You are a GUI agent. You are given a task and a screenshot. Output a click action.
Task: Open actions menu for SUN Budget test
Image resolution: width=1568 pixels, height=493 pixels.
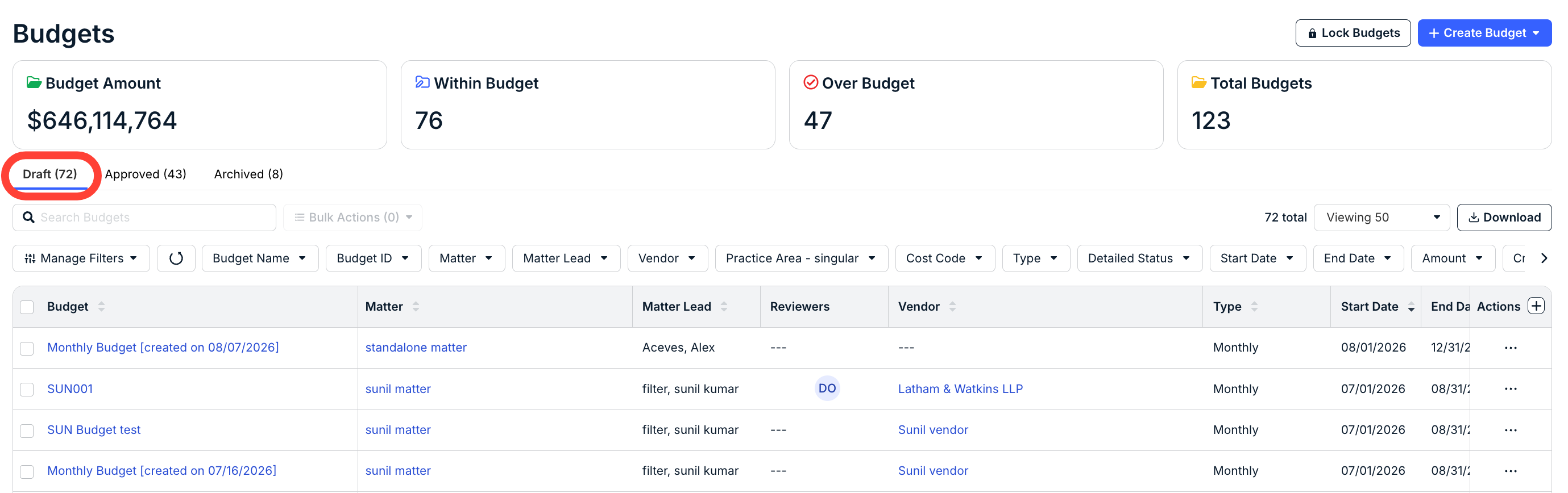(1510, 431)
